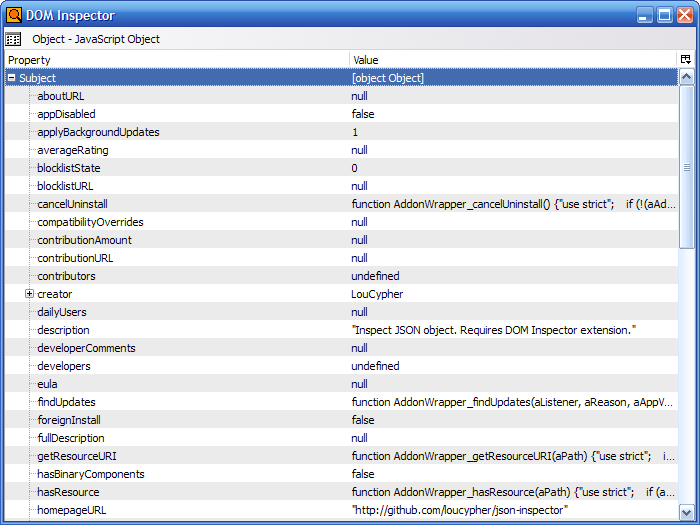Click the scrollbar down arrow
This screenshot has width=700, height=525.
point(686,512)
